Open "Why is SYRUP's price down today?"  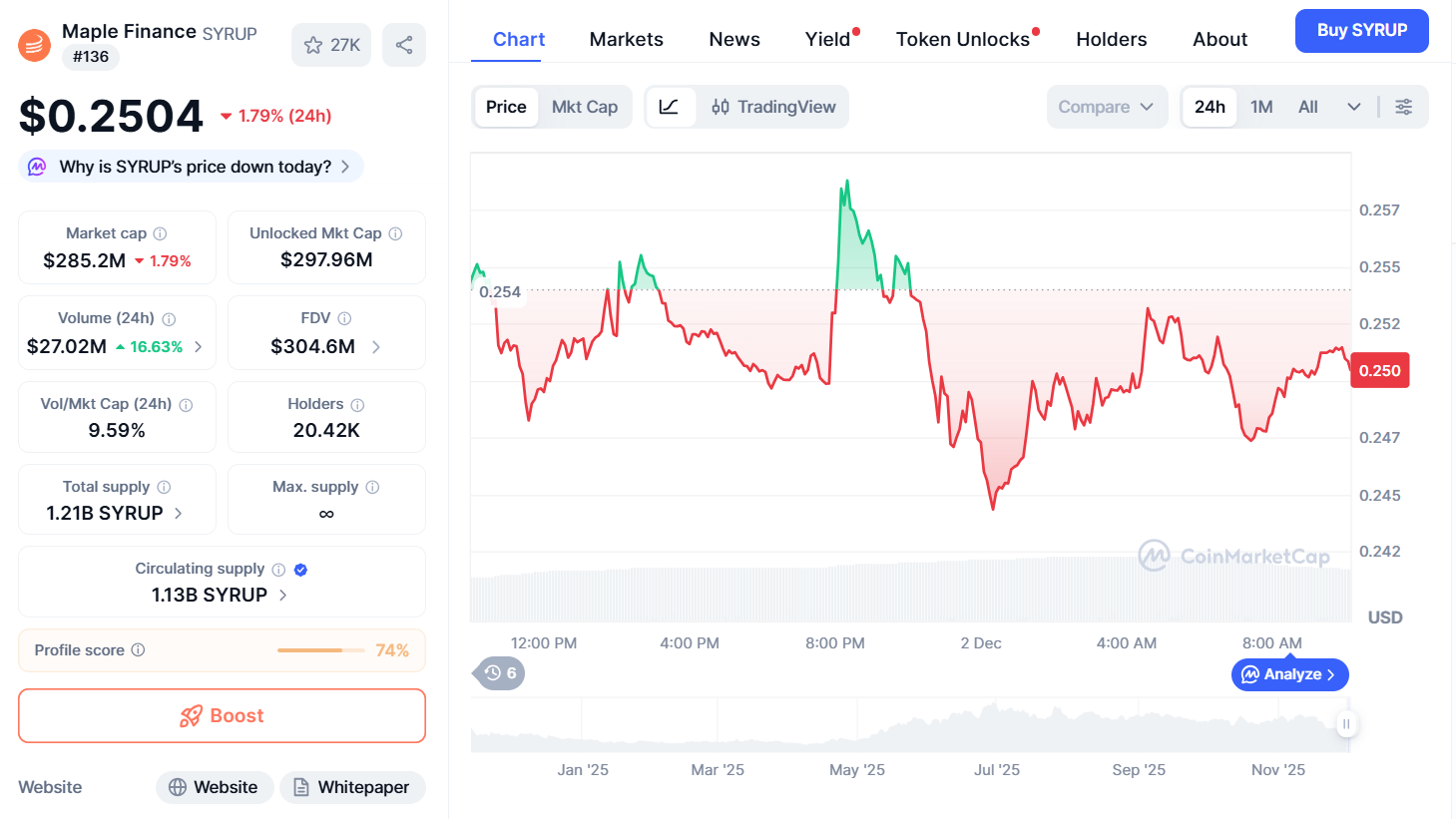(x=192, y=167)
